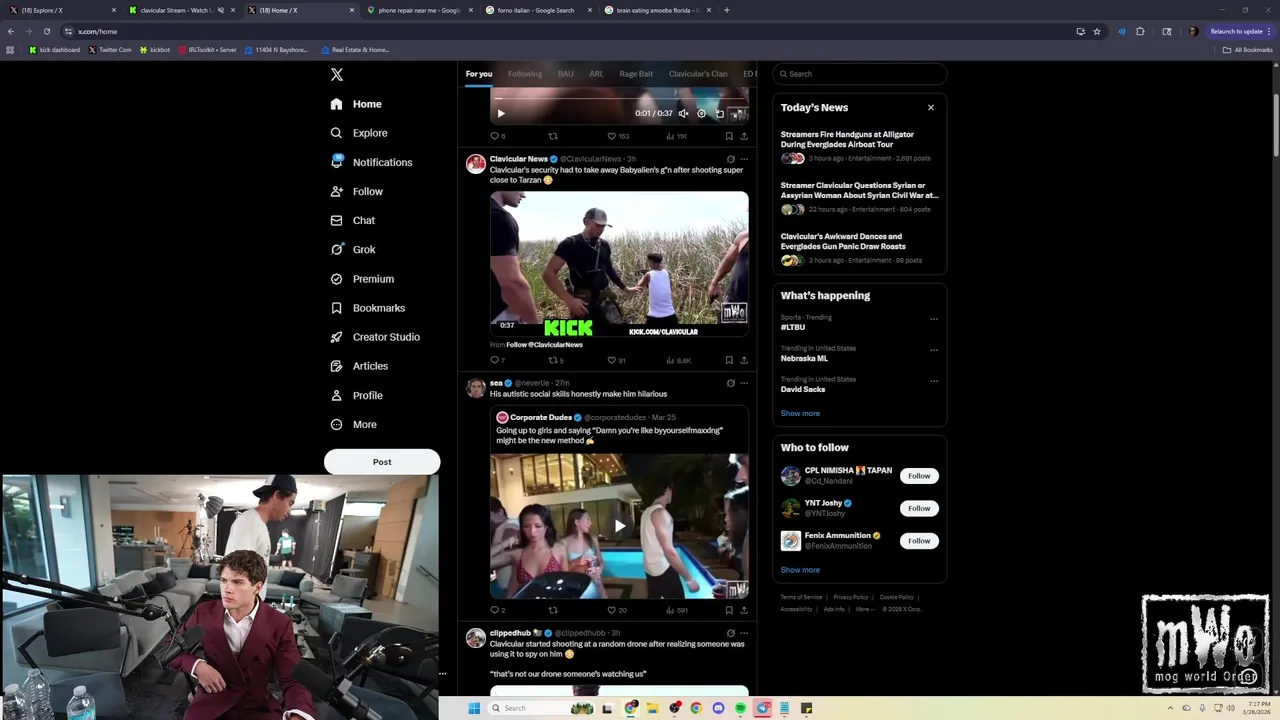Open the Explore page from sidebar

point(359,133)
